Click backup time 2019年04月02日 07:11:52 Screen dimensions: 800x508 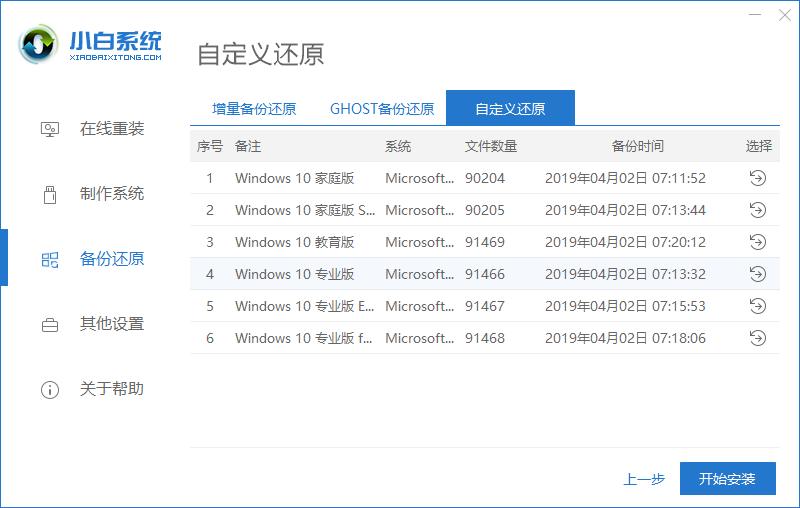pyautogui.click(x=626, y=178)
